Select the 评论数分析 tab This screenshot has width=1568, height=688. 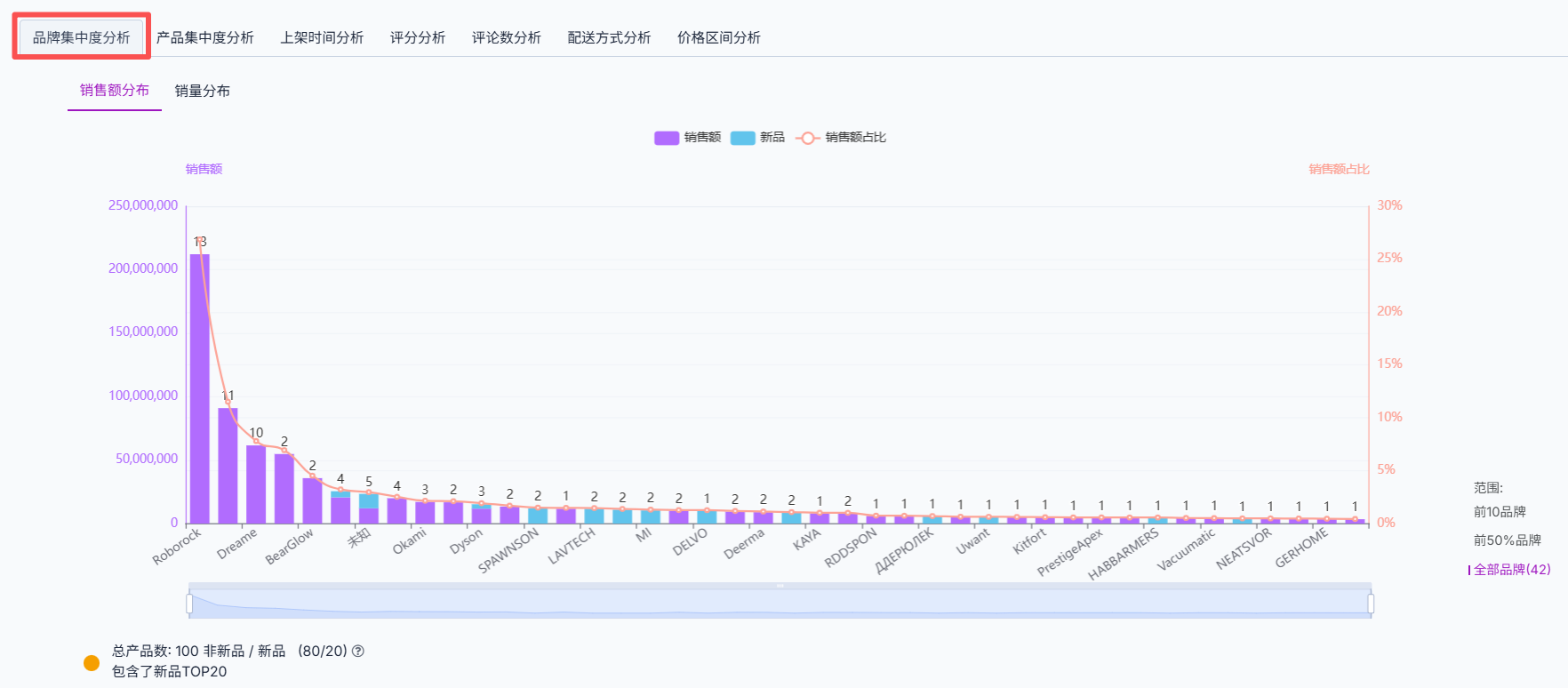click(507, 37)
